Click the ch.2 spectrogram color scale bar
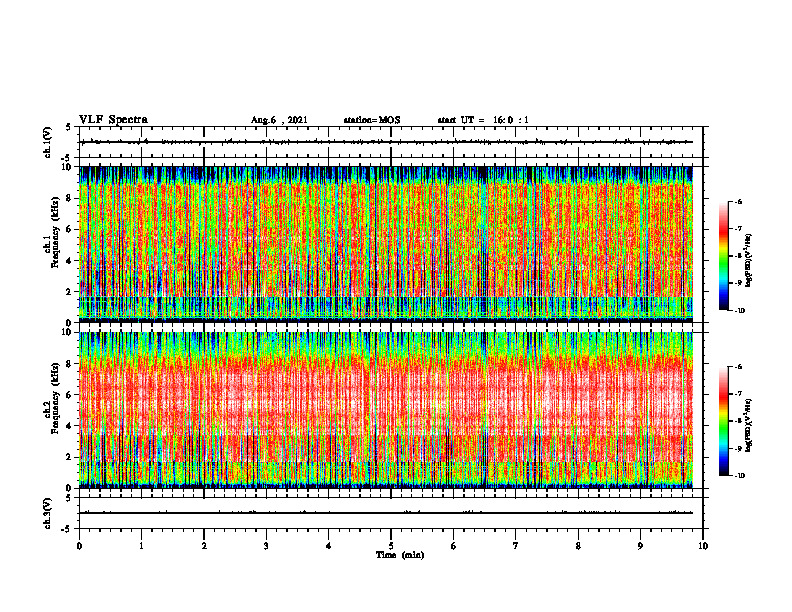The height and width of the screenshot is (612, 792). (723, 421)
